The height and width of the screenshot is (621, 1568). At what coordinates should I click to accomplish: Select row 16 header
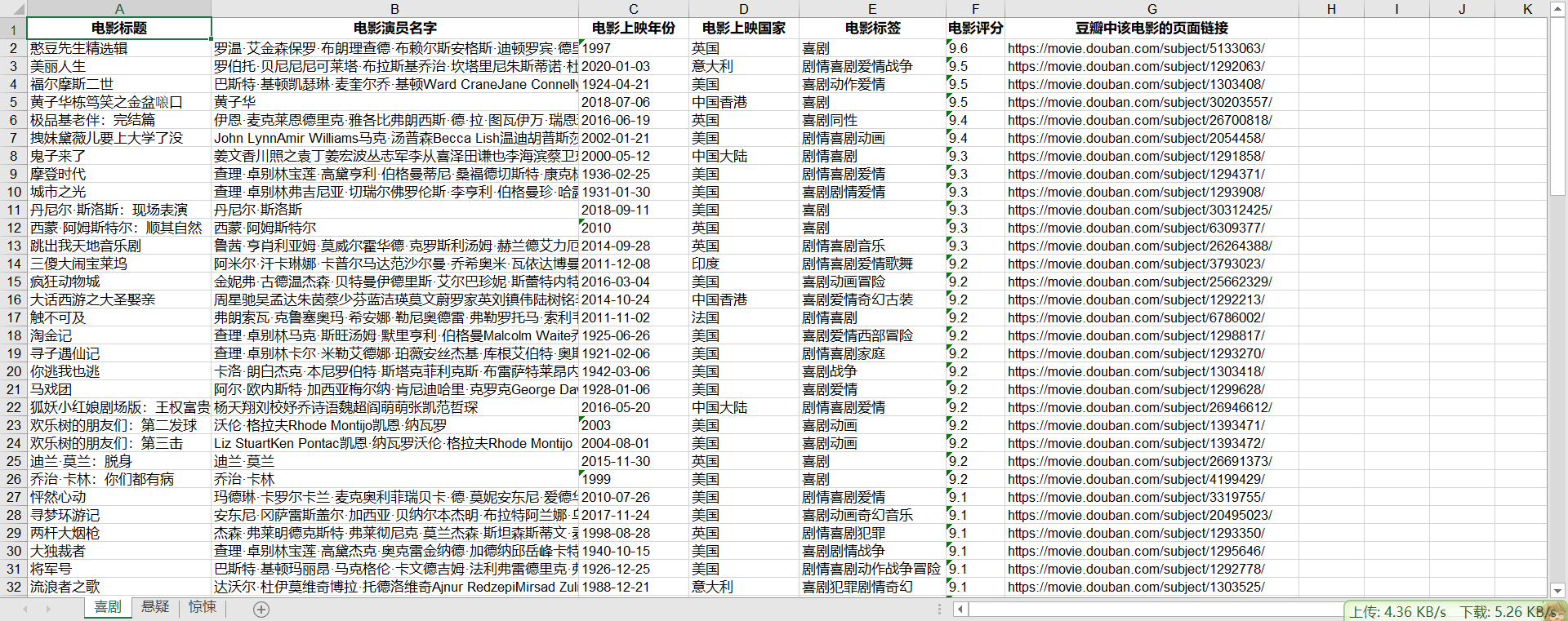14,299
